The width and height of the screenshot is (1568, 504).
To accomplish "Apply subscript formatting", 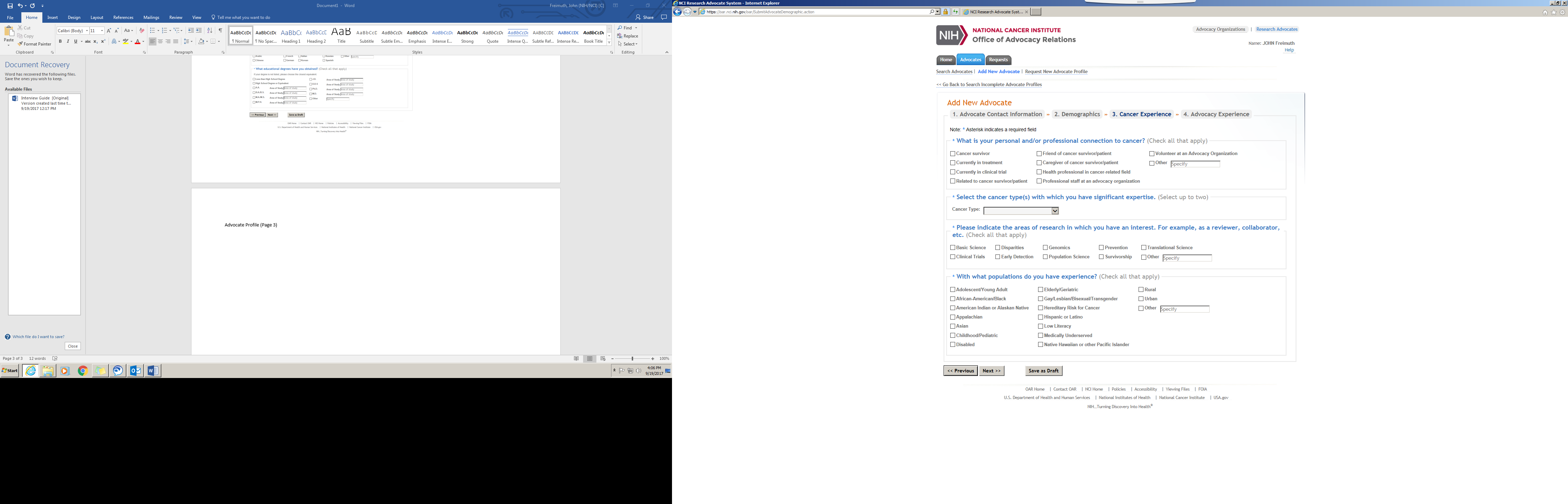I will pyautogui.click(x=96, y=41).
